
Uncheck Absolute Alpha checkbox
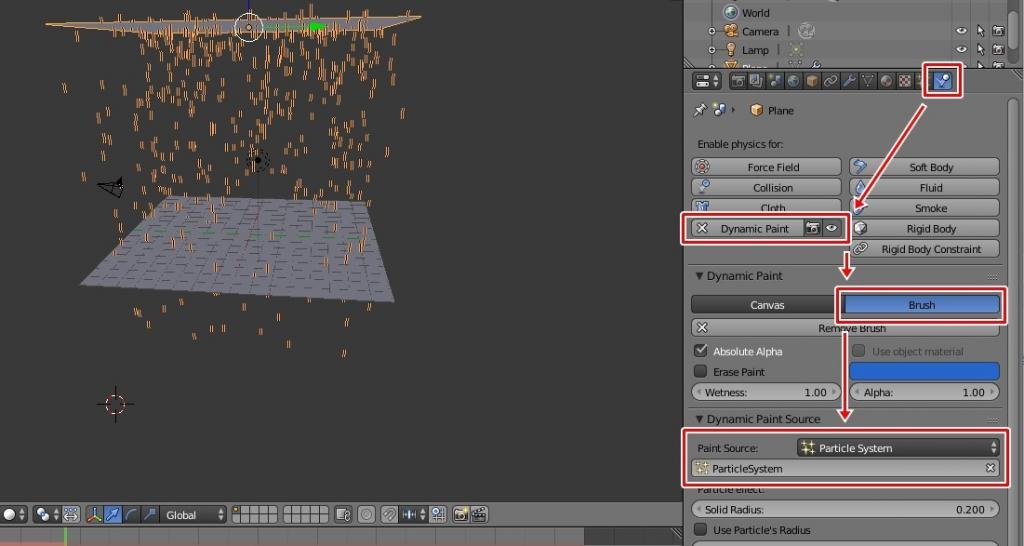tap(701, 351)
